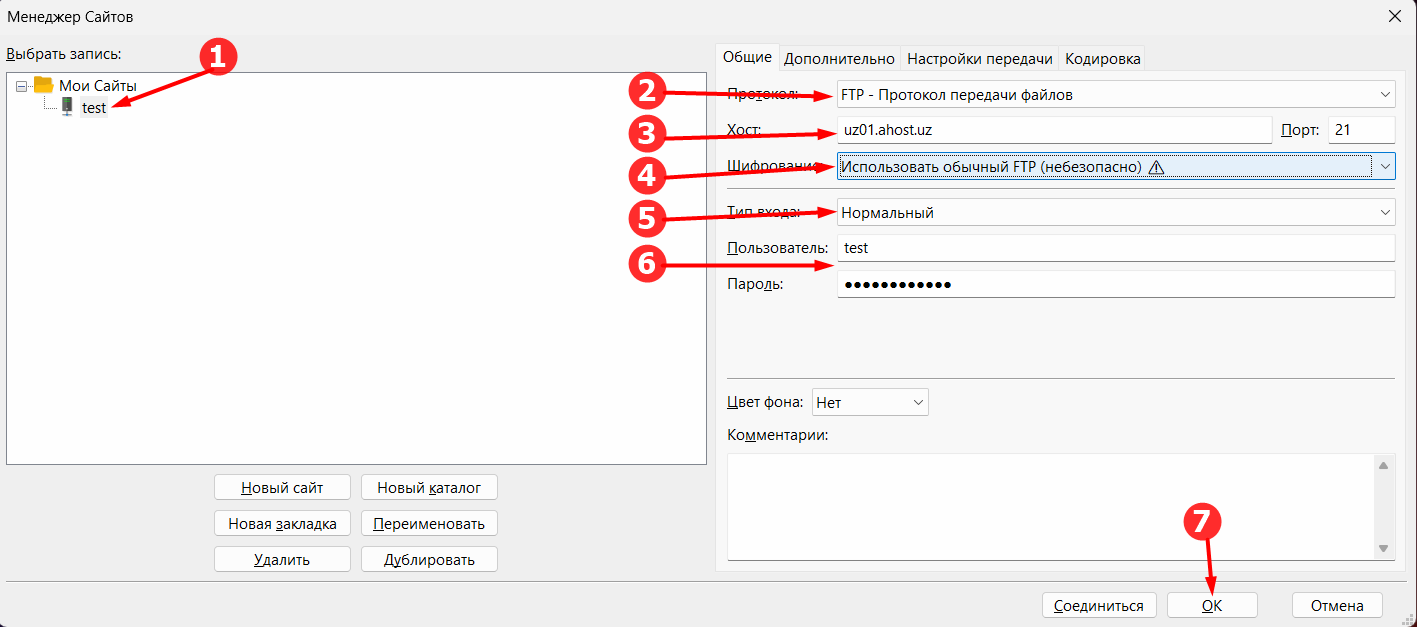Viewport: 1417px width, 627px height.
Task: Click the Новый каталог button
Action: tap(429, 488)
